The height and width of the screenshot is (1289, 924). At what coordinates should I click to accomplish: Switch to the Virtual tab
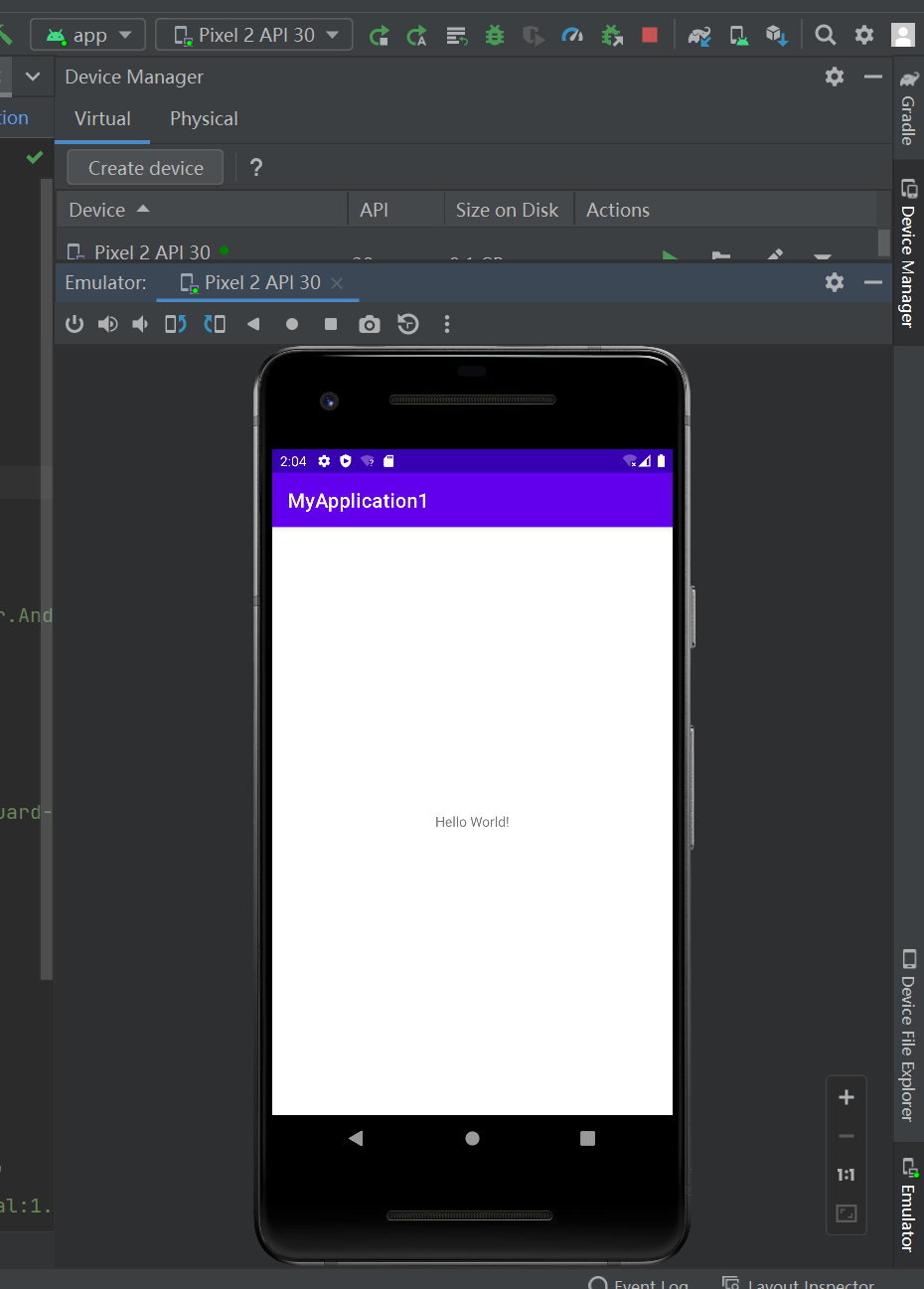coord(102,118)
